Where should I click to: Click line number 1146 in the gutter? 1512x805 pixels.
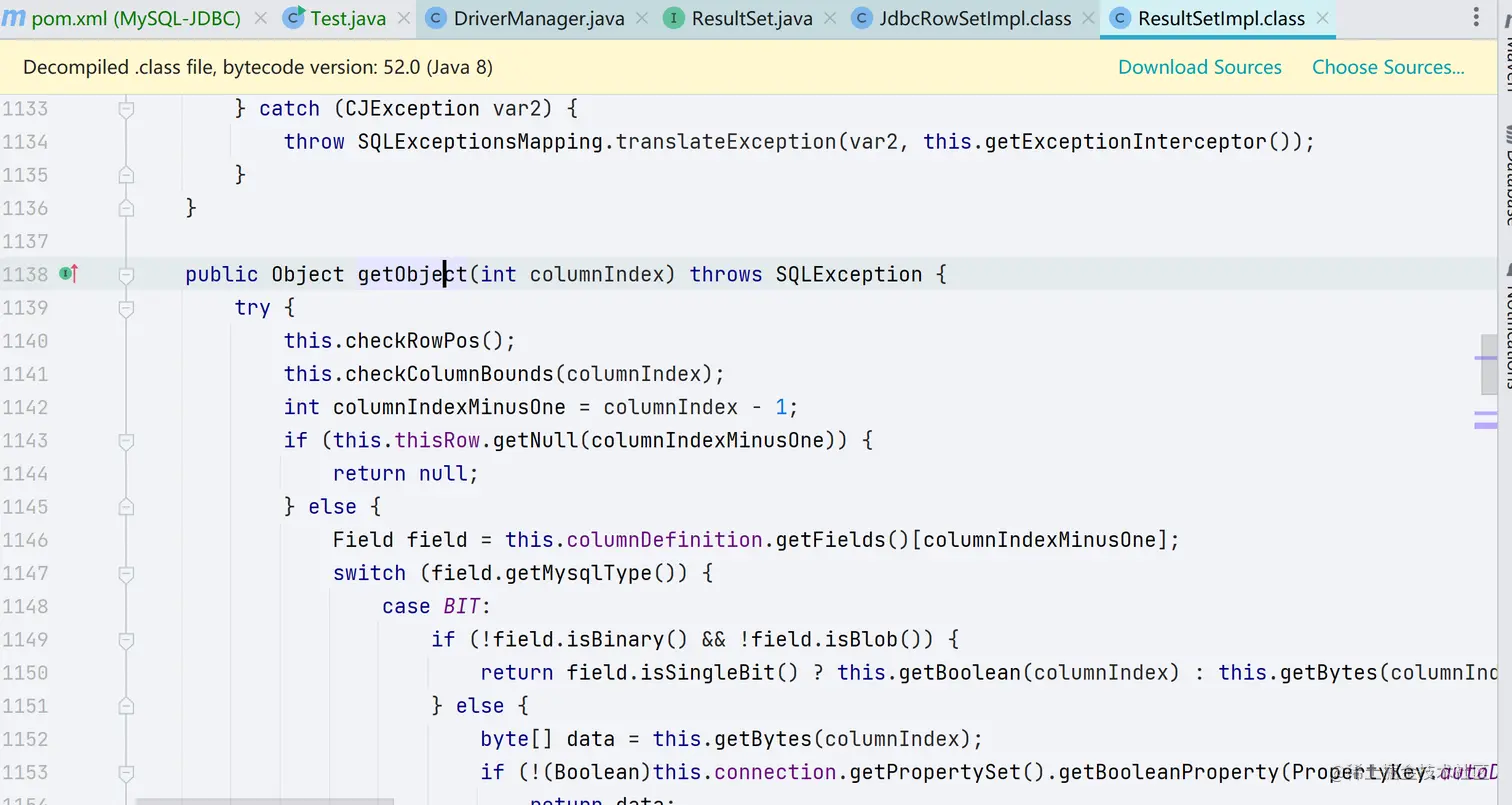coord(25,539)
